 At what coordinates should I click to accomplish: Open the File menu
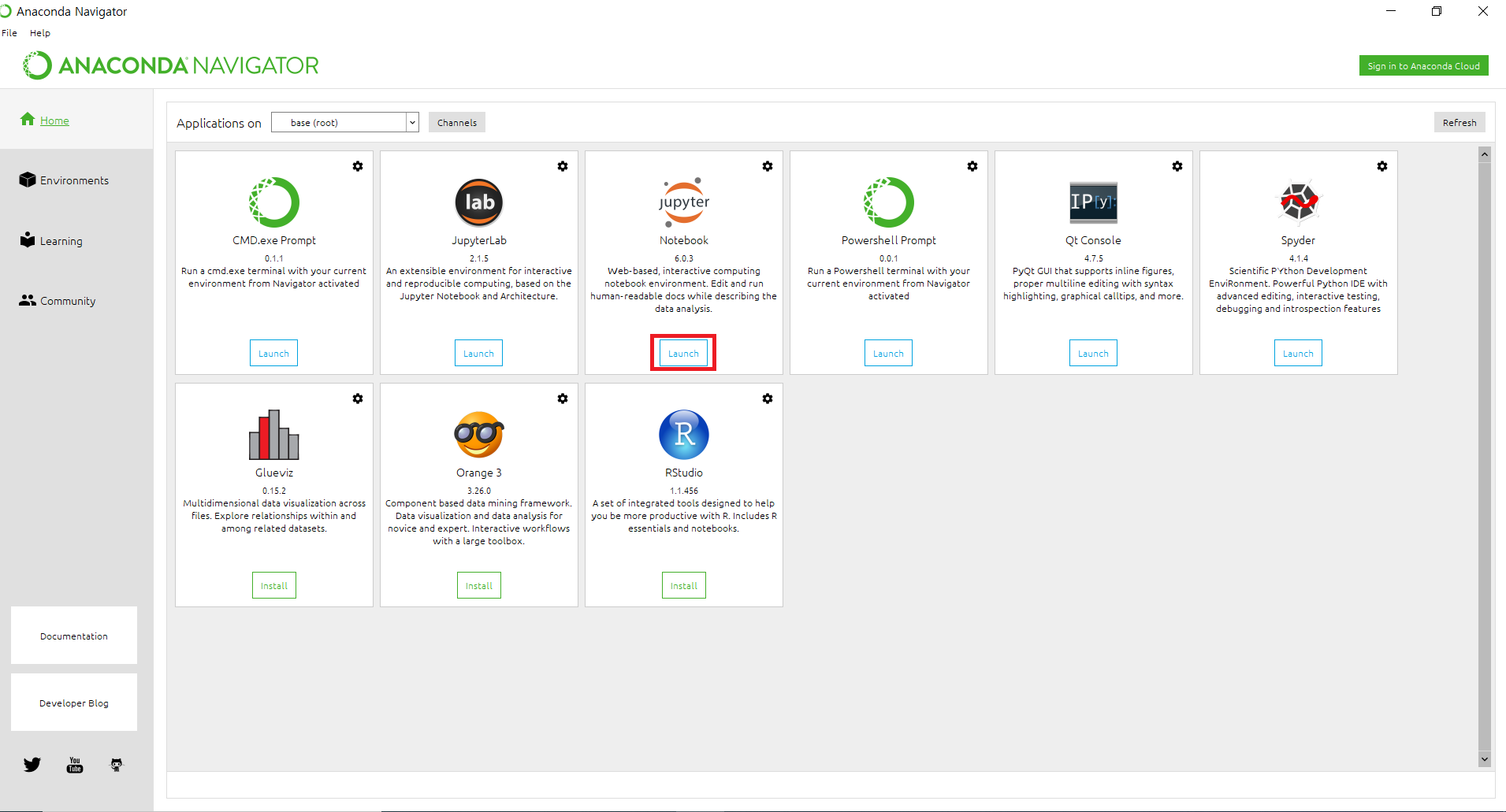click(x=9, y=33)
